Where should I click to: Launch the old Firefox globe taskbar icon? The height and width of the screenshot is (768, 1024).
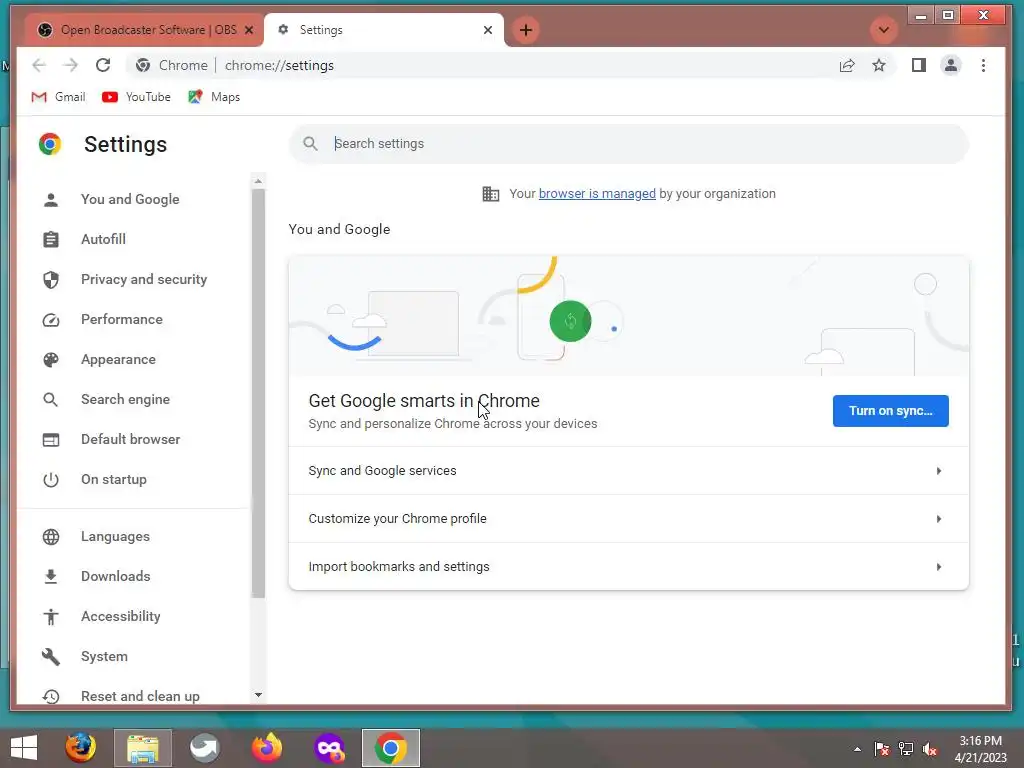point(80,748)
